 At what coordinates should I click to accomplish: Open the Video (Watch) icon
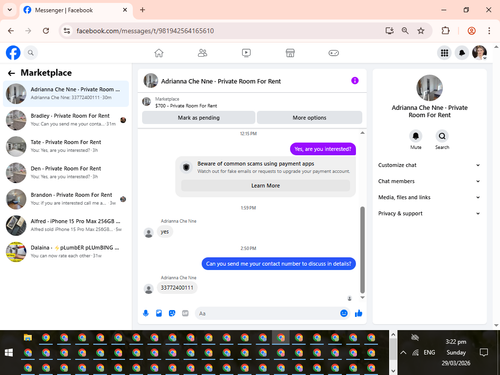point(246,53)
